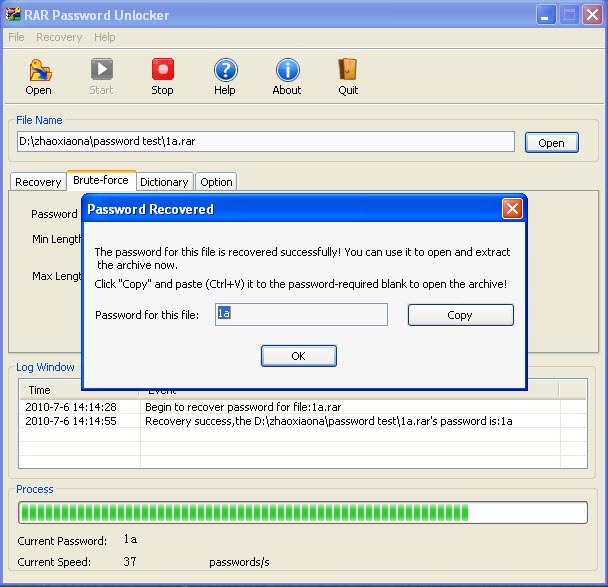Click the File Name path field

(266, 142)
